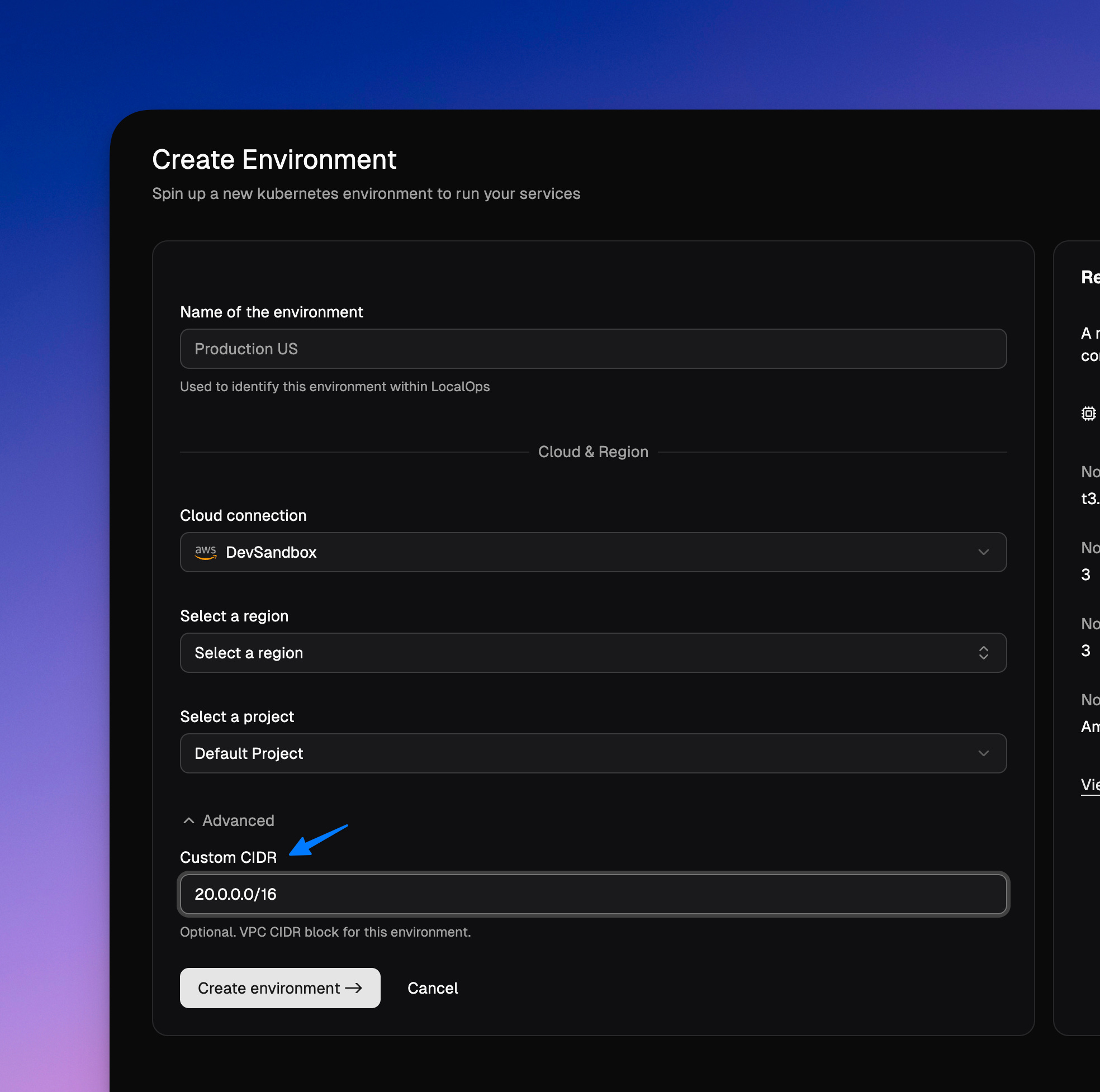Focus the environment name input field
1100x1092 pixels.
pos(592,349)
